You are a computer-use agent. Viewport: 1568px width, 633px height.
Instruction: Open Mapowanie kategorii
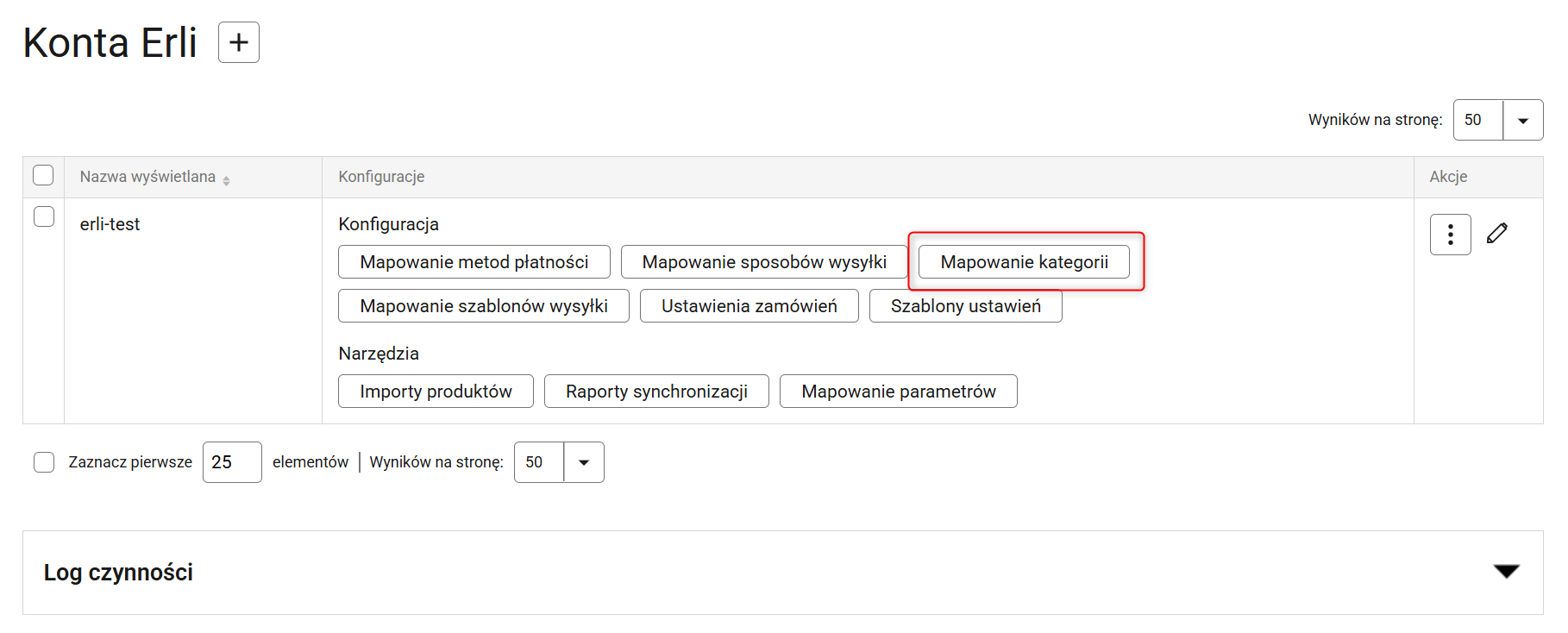[x=1024, y=262]
